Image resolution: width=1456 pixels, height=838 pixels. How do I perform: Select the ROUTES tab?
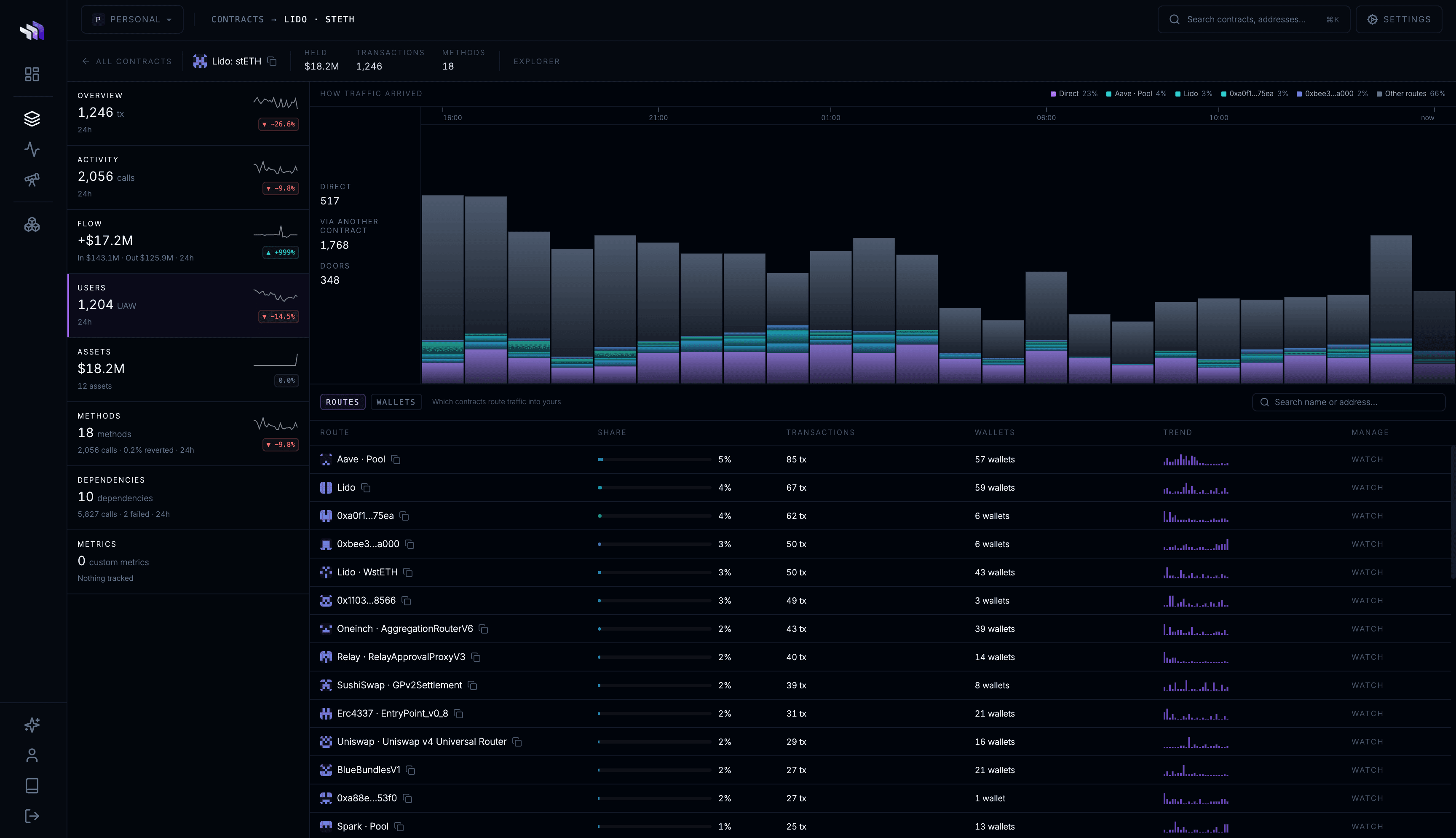[x=343, y=402]
